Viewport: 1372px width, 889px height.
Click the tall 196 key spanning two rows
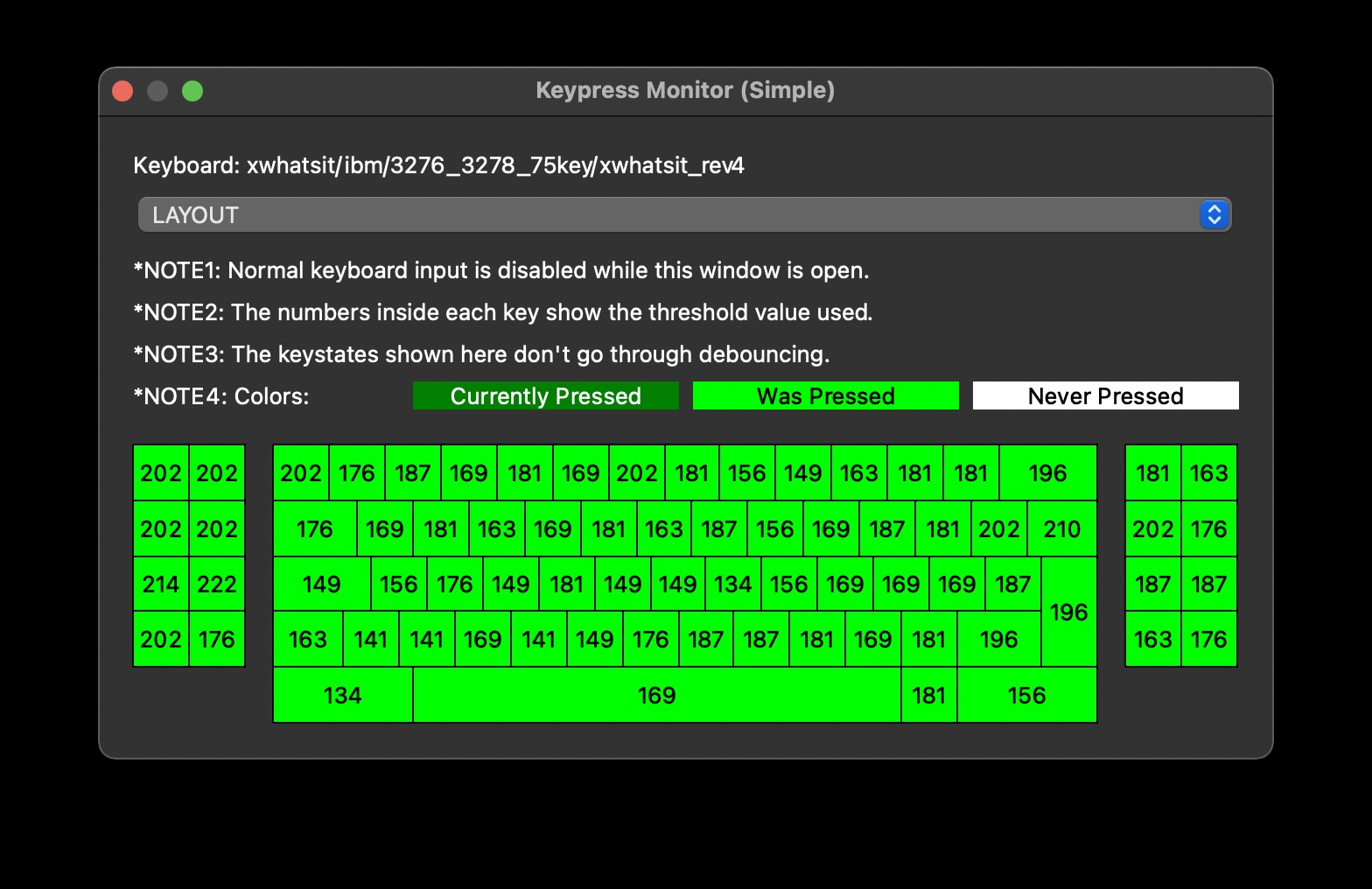tap(1068, 612)
